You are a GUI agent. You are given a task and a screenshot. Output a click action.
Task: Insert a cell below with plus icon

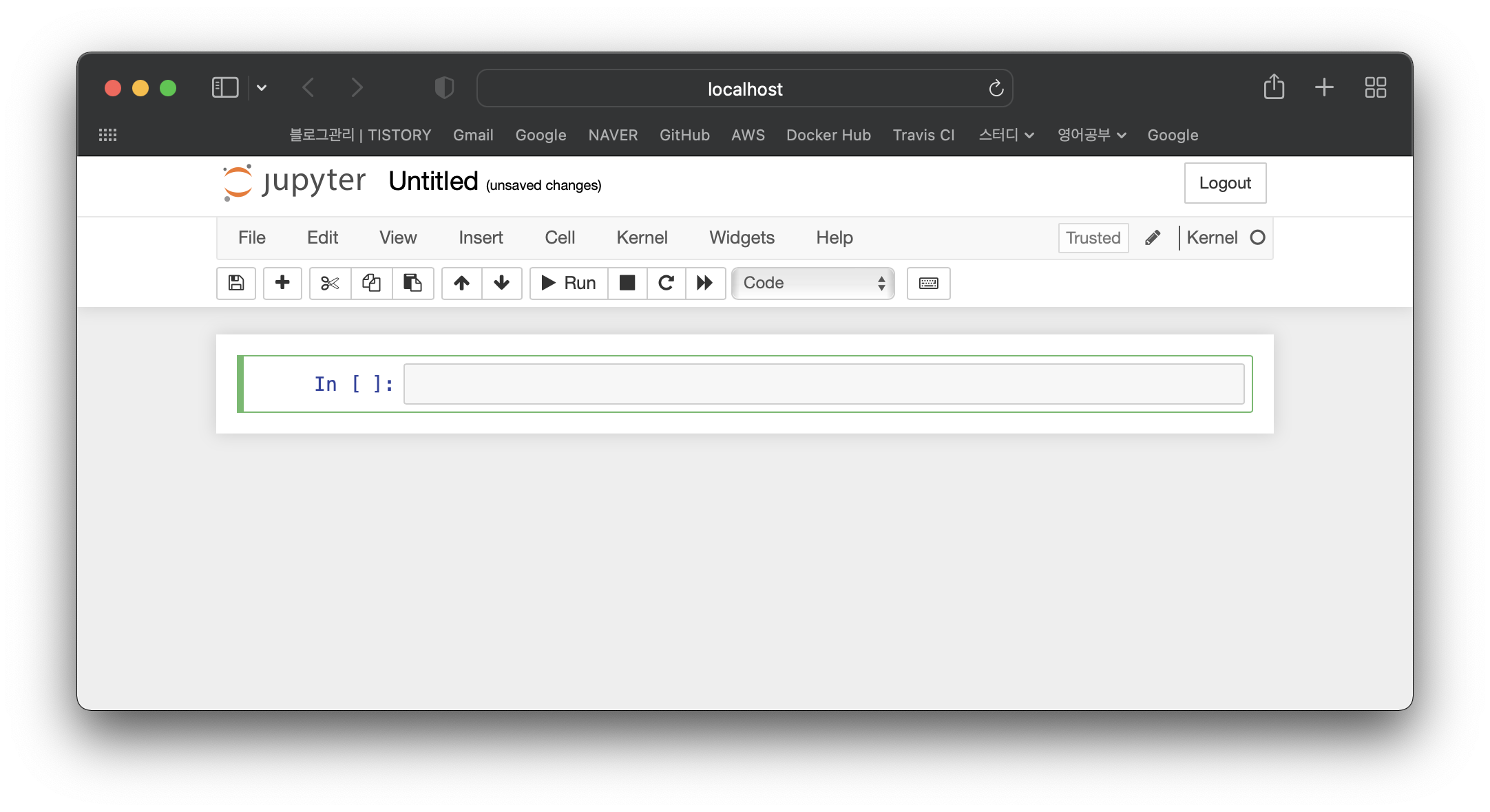point(282,283)
